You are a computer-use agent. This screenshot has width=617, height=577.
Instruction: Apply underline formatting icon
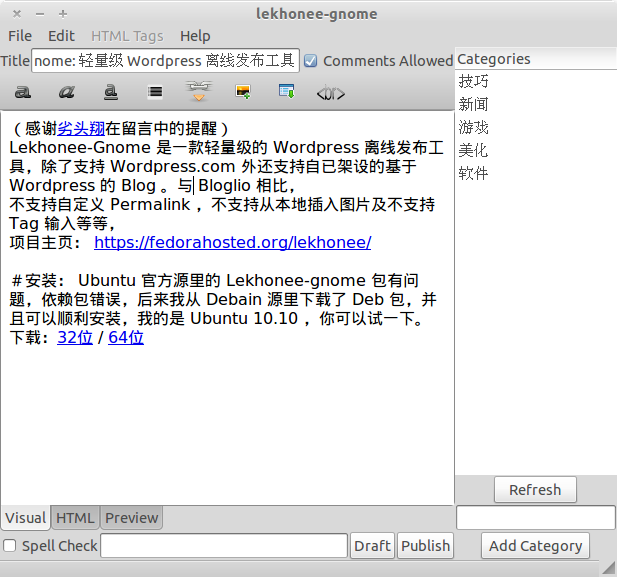[111, 92]
